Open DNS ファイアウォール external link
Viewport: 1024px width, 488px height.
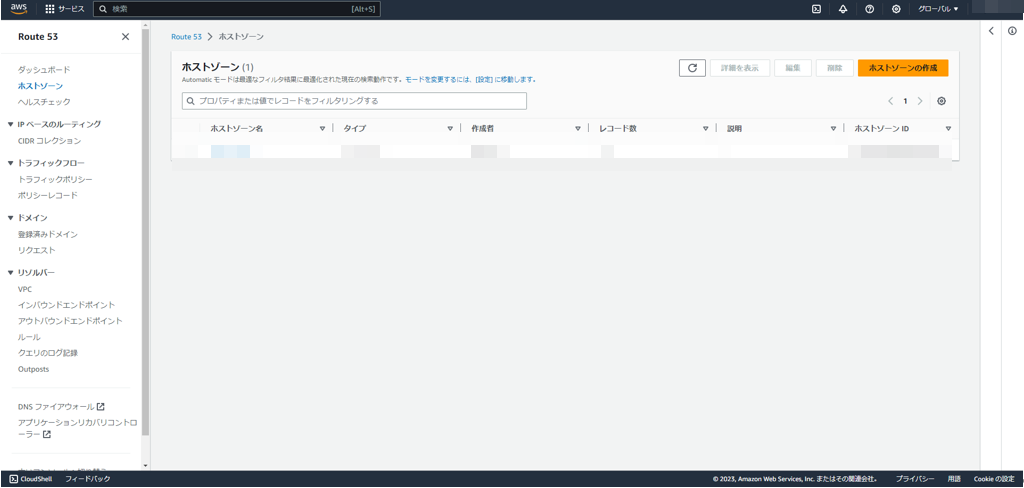pyautogui.click(x=61, y=406)
